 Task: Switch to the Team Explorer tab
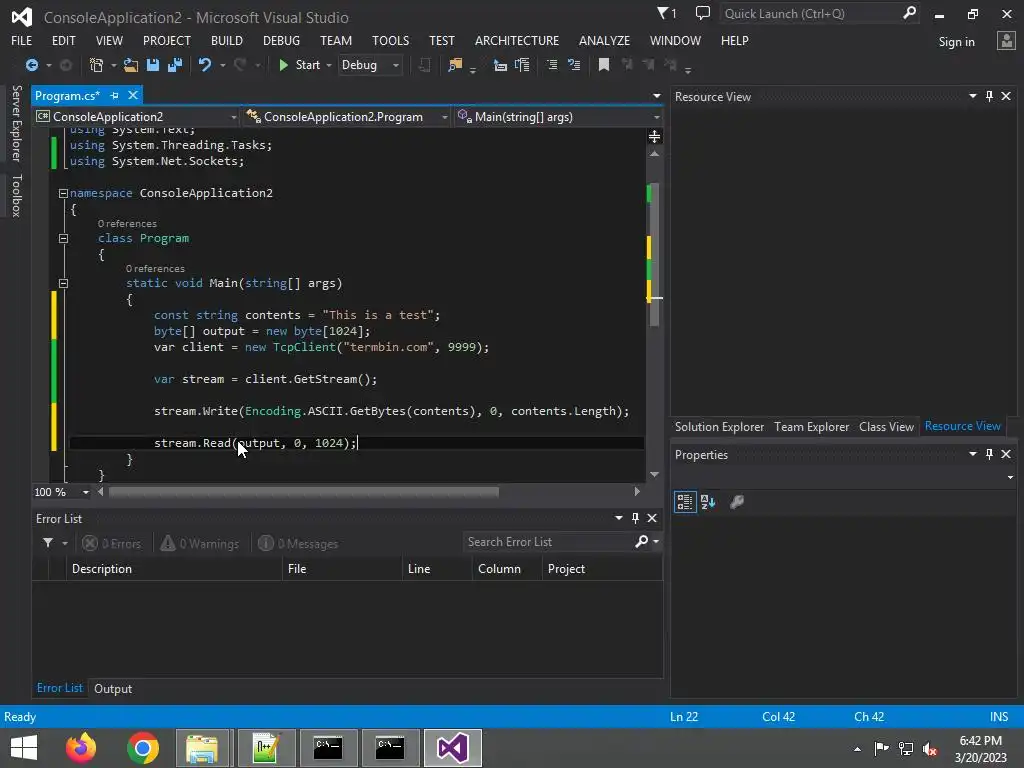pos(811,426)
